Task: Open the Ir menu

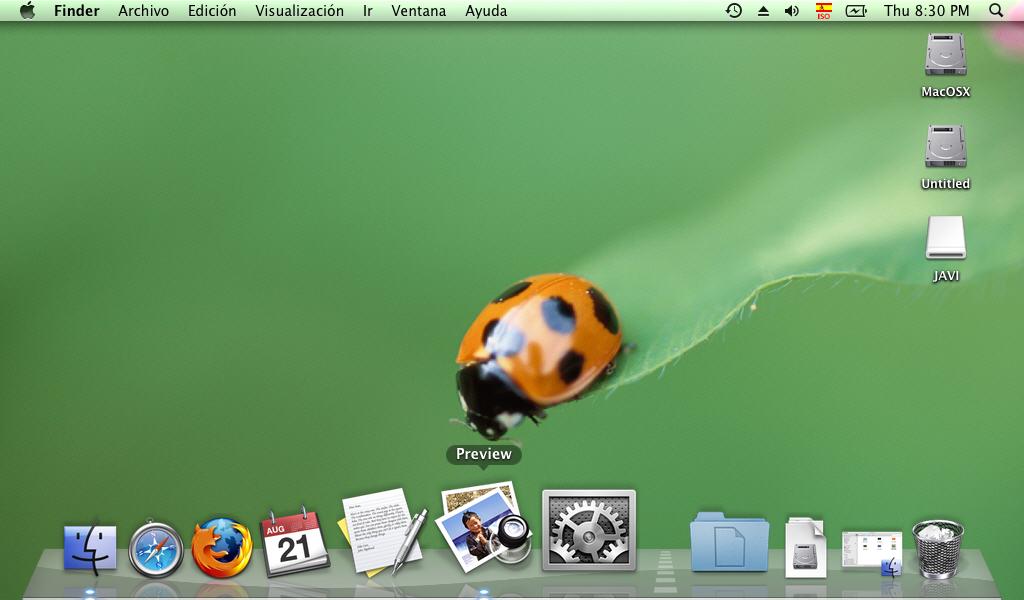Action: point(368,10)
